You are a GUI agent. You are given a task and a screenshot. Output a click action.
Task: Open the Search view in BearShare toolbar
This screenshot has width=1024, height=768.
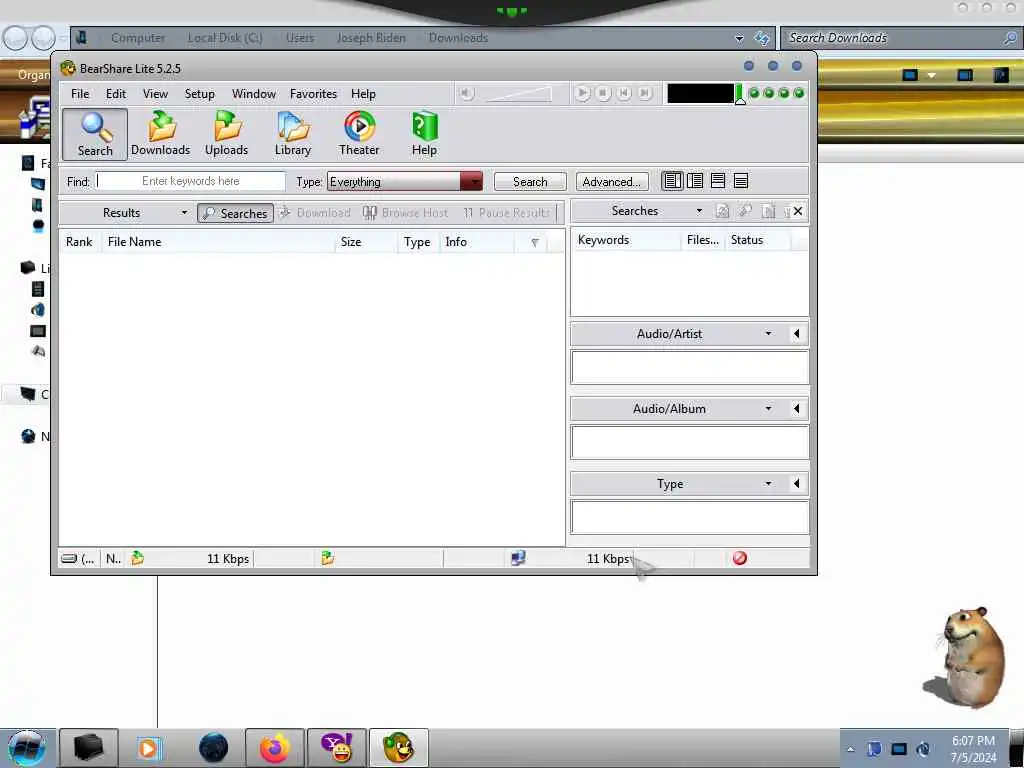(x=95, y=135)
